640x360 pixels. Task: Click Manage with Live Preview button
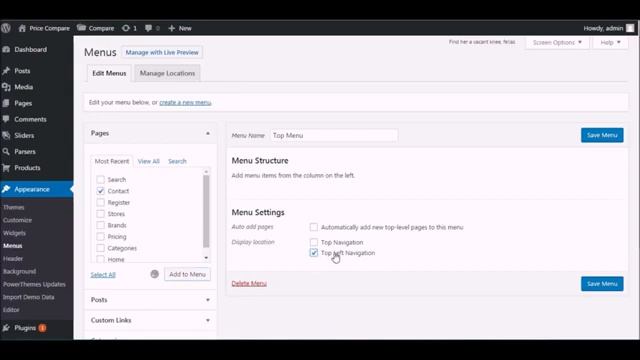pyautogui.click(x=162, y=52)
